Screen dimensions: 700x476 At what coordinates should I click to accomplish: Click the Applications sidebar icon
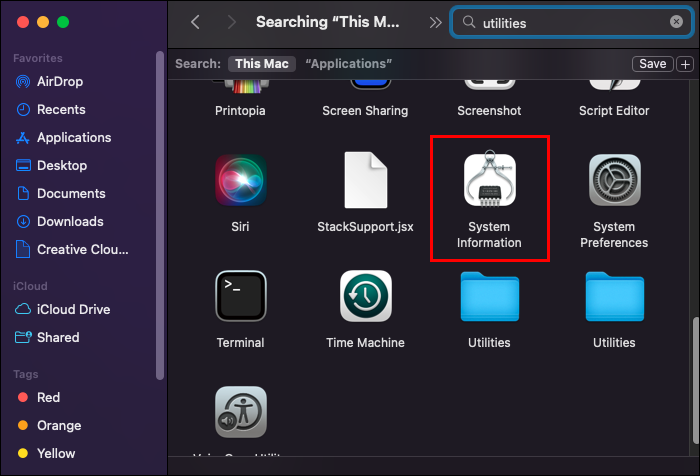[x=23, y=138]
